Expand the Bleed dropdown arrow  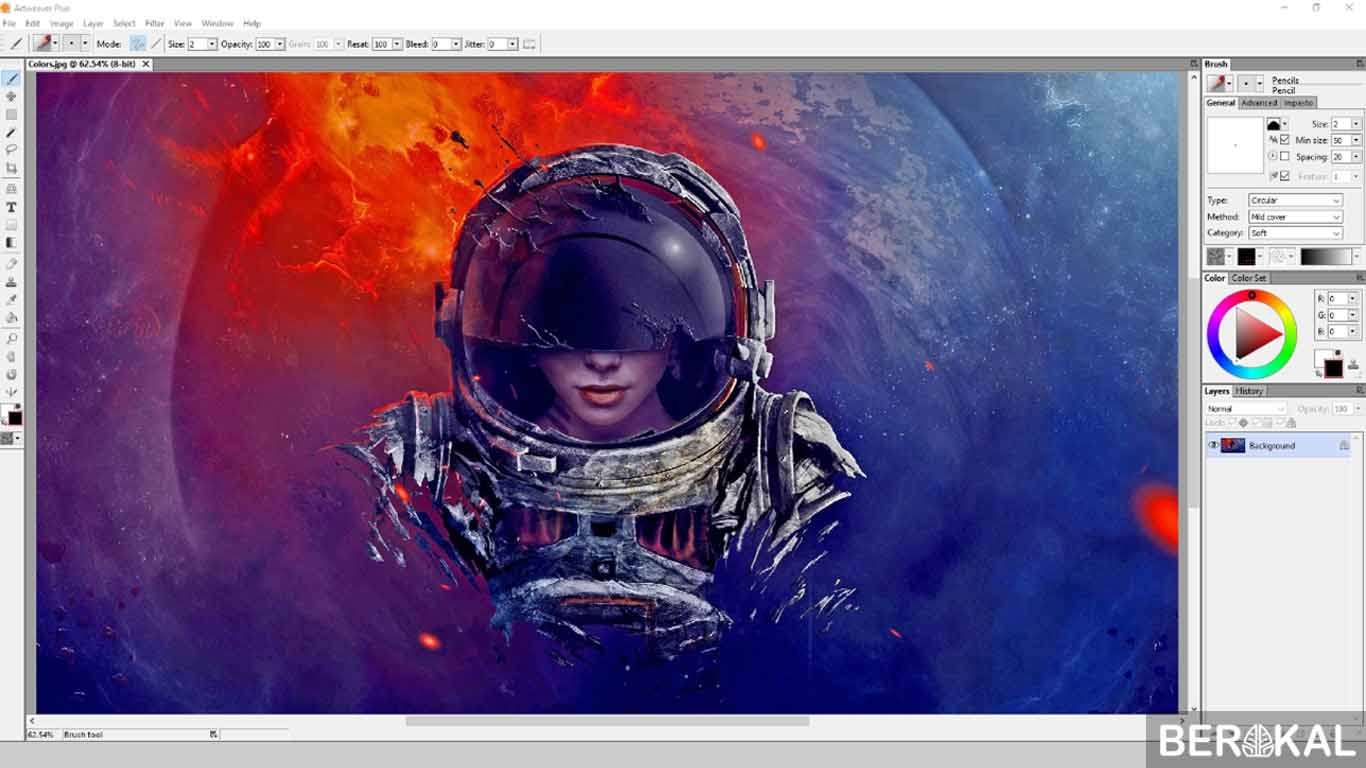(456, 44)
